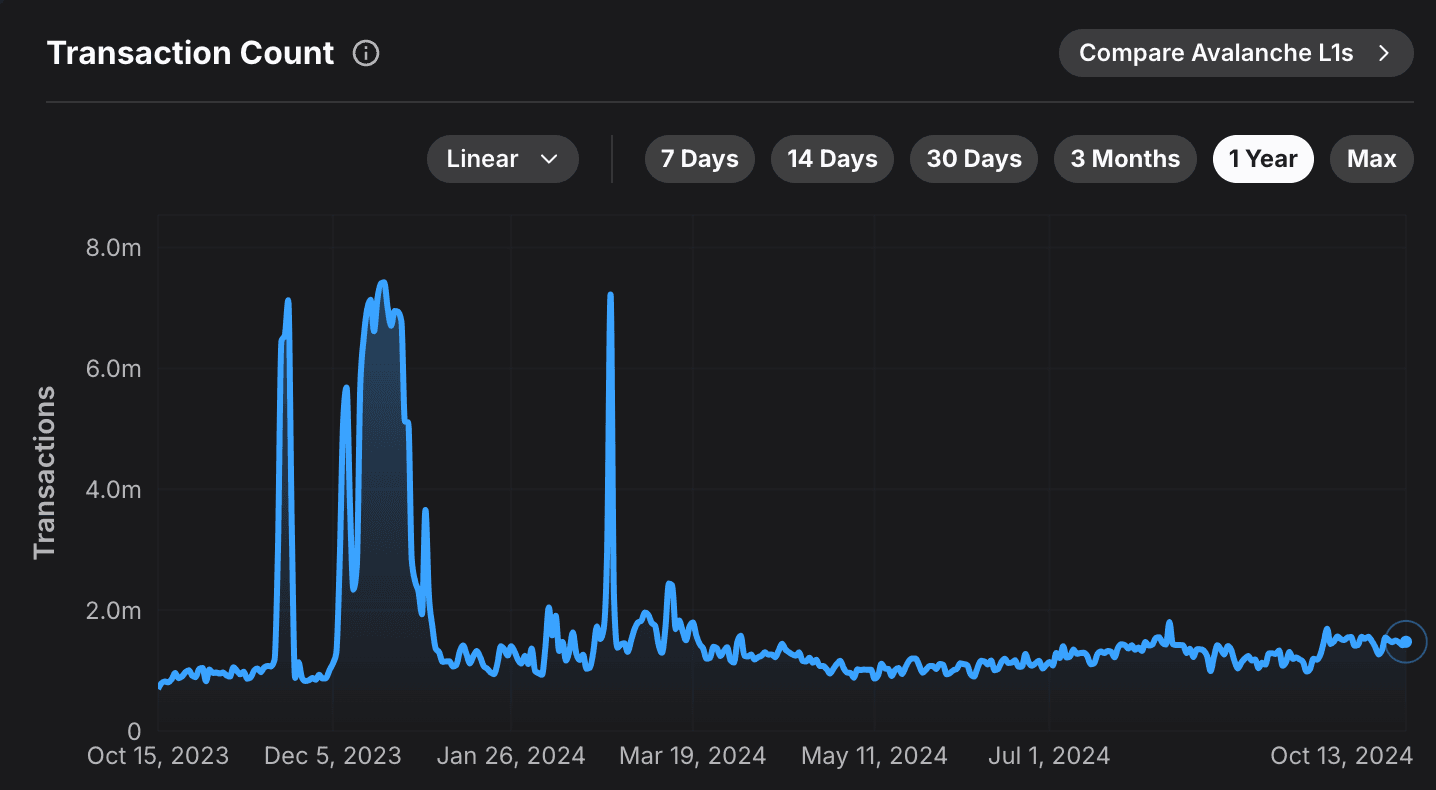This screenshot has height=790, width=1436.
Task: Click the 8.0m y-axis label
Action: click(113, 248)
